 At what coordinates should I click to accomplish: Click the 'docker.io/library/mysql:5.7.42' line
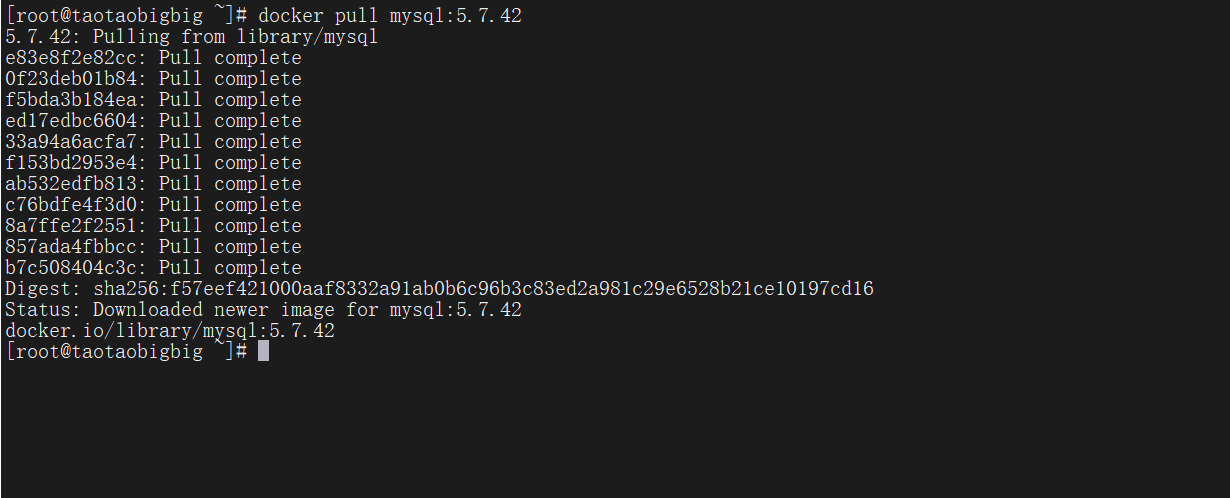tap(170, 331)
